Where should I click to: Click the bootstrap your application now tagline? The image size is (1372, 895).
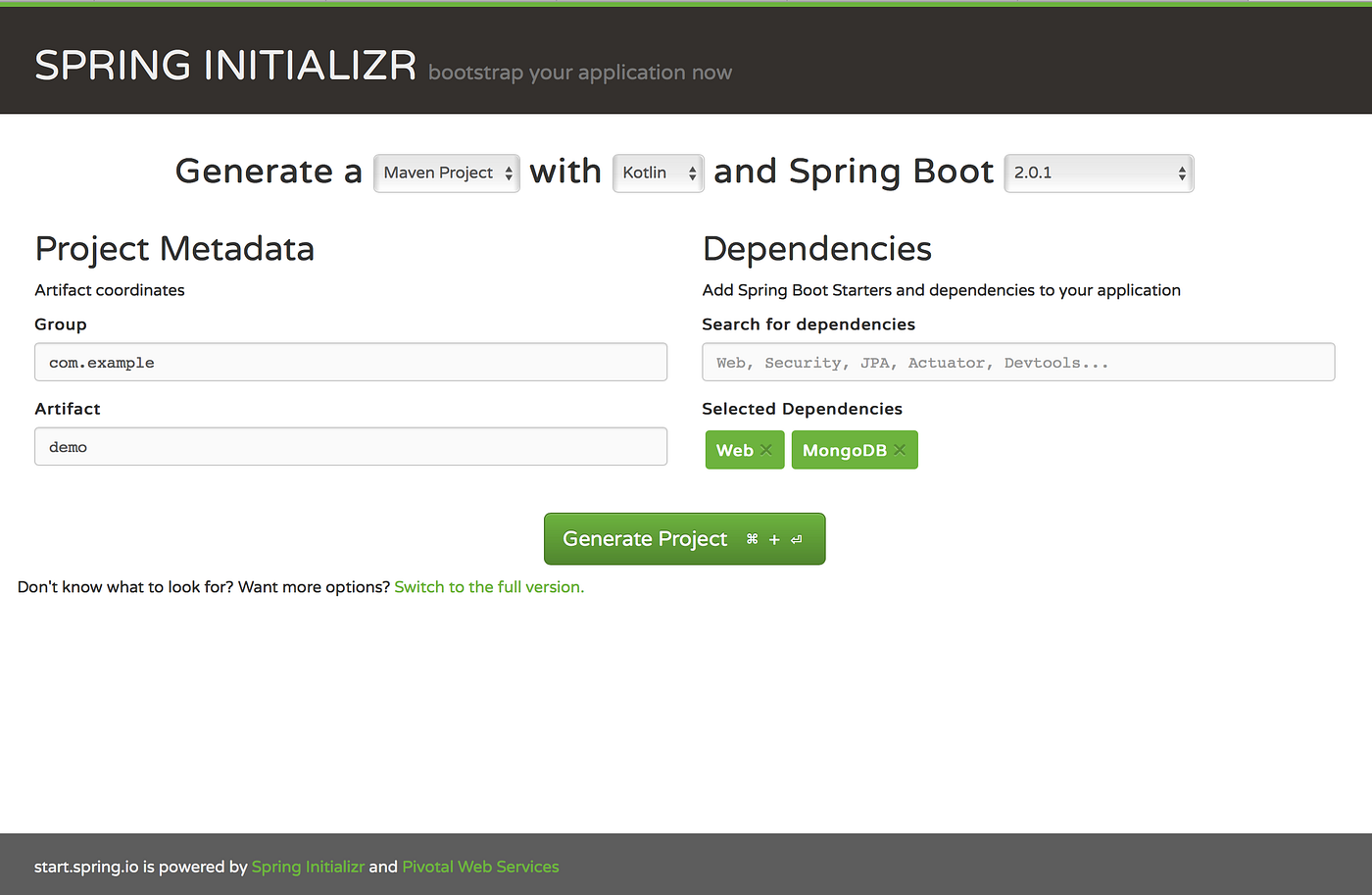(580, 72)
